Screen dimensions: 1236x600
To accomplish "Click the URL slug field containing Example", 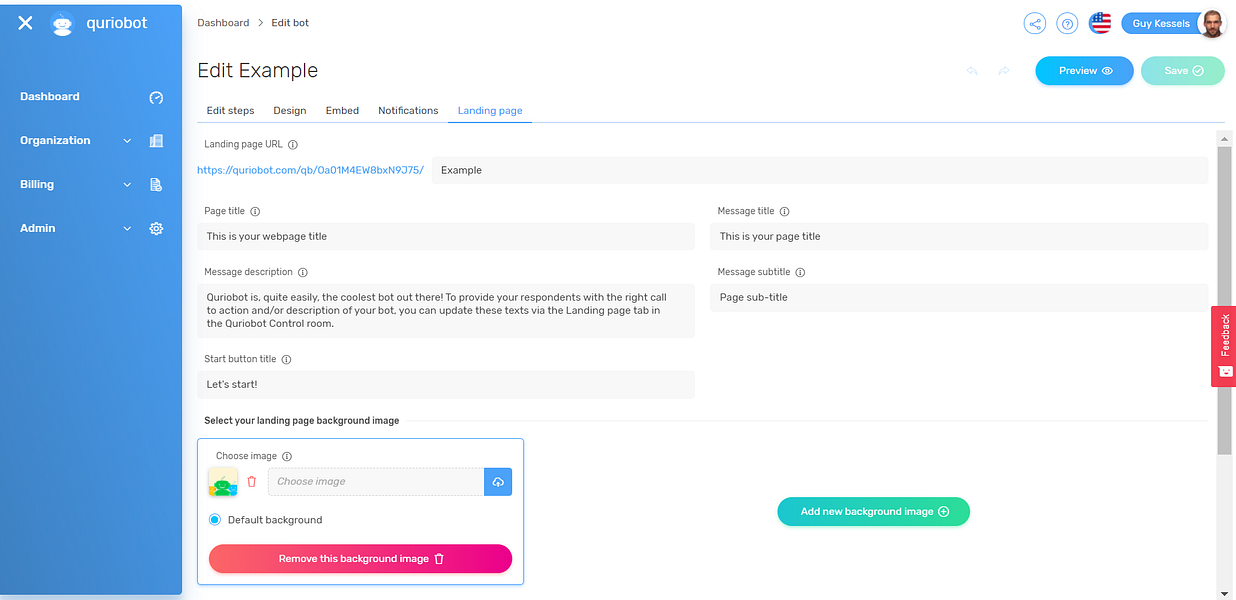I will pyautogui.click(x=820, y=171).
